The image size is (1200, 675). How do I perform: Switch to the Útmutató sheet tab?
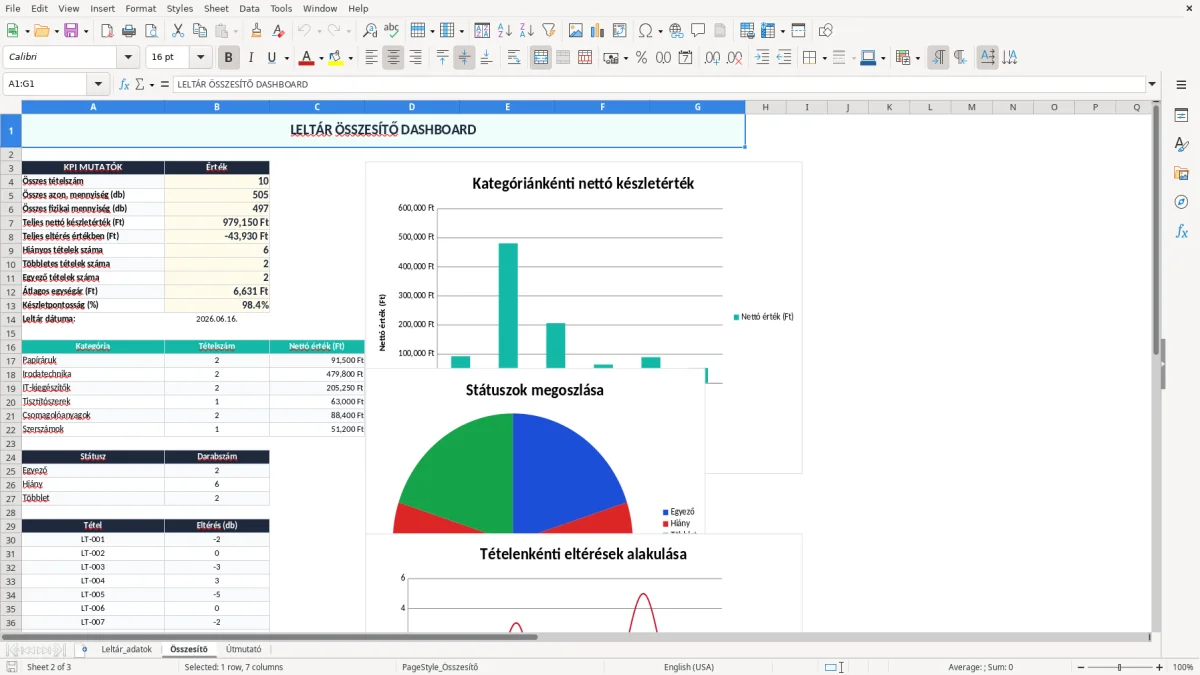244,650
